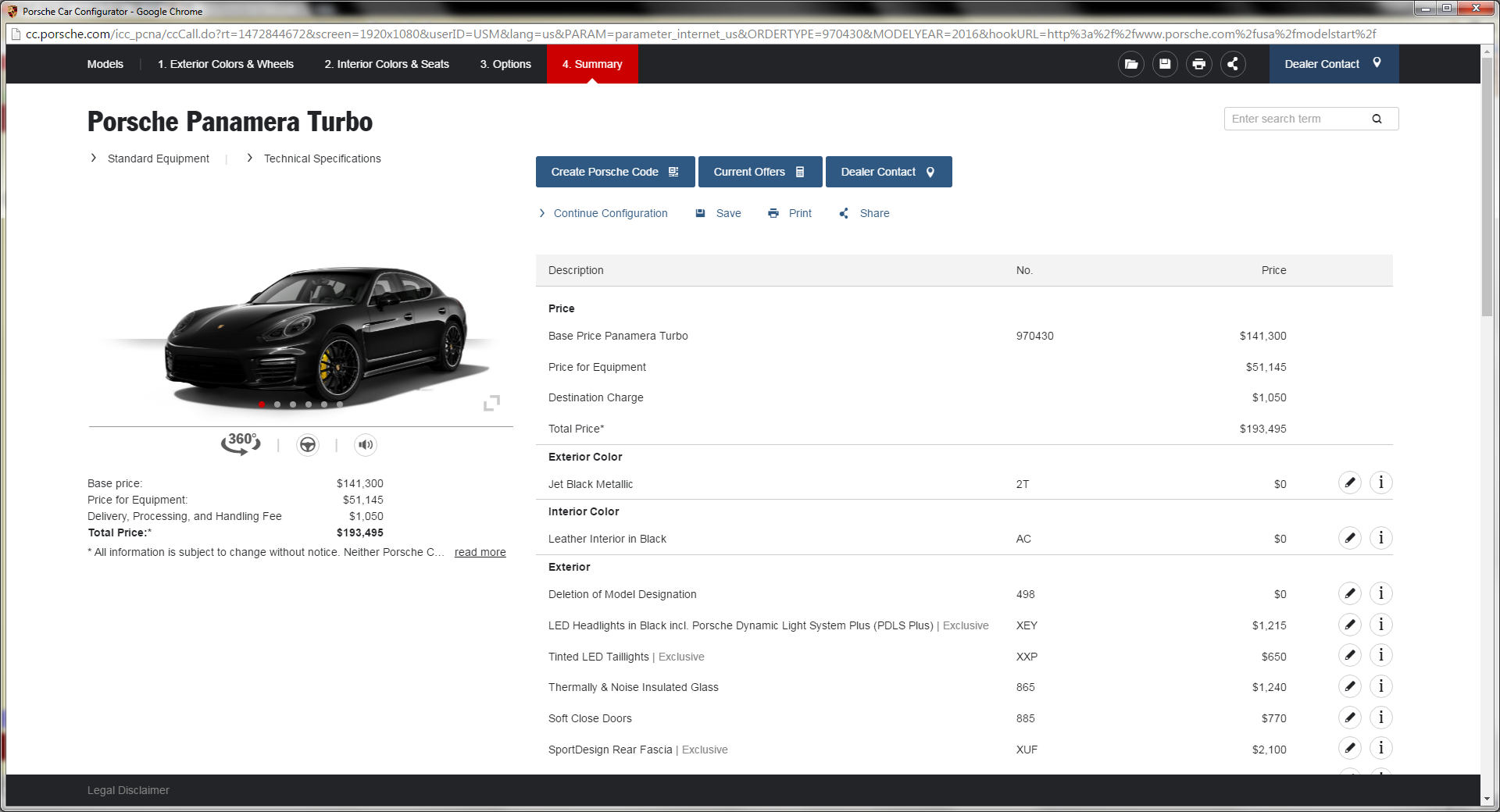
Task: Edit the Jet Black Metallic exterior color
Action: point(1349,483)
